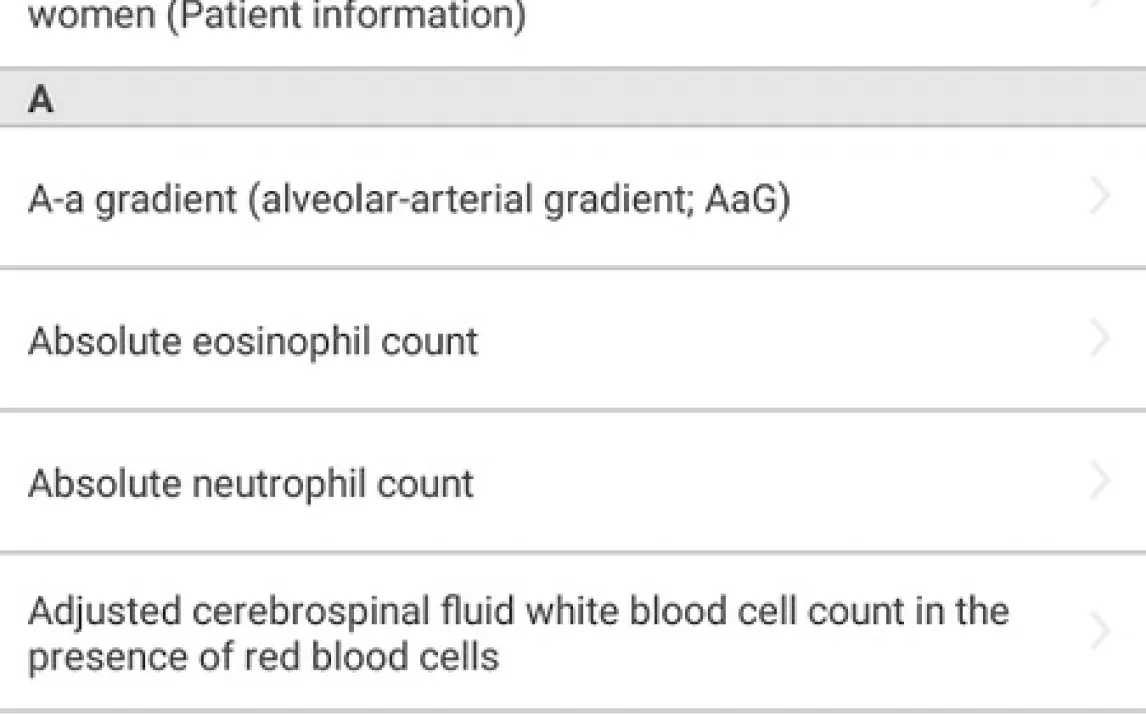The width and height of the screenshot is (1146, 716).
Task: Expand neutrophil count via right disclosure arrow
Action: point(1099,481)
